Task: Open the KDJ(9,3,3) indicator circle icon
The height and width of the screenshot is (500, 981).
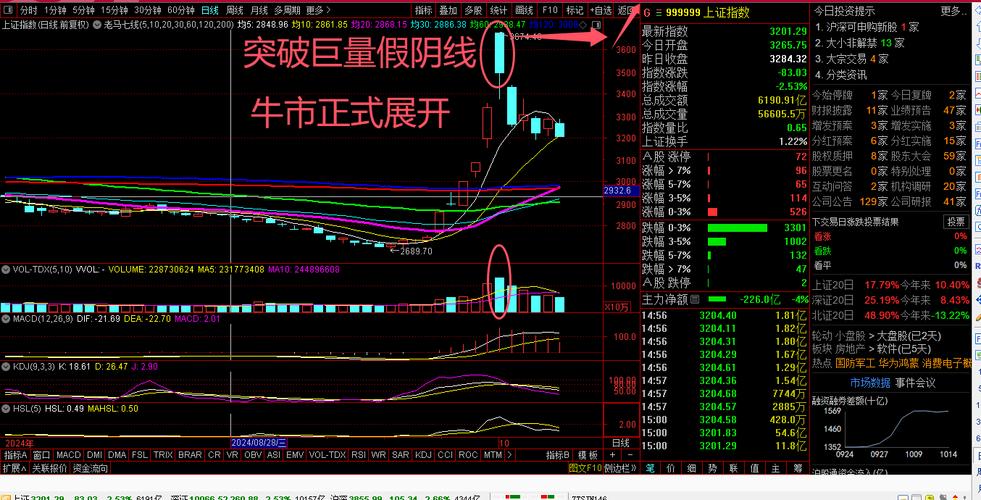Action: click(x=6, y=366)
